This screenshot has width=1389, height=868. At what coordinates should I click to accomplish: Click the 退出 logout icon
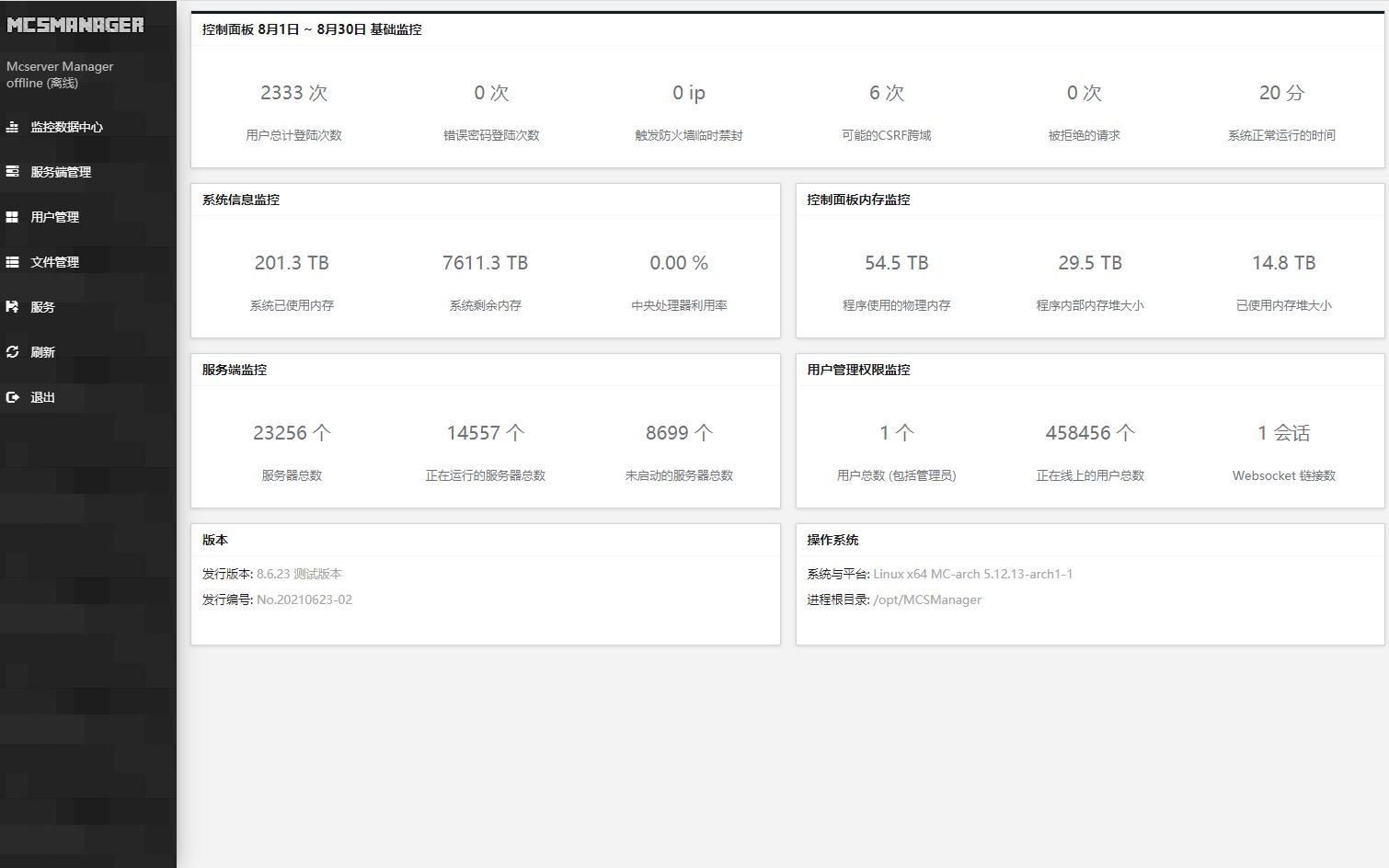tap(12, 397)
